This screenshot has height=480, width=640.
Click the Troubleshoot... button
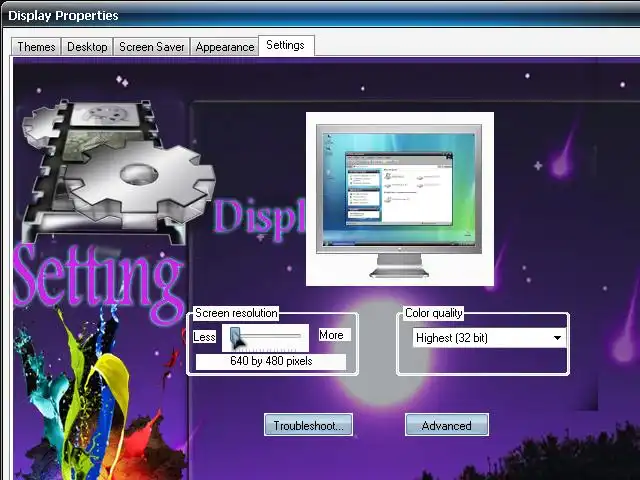pyautogui.click(x=309, y=425)
